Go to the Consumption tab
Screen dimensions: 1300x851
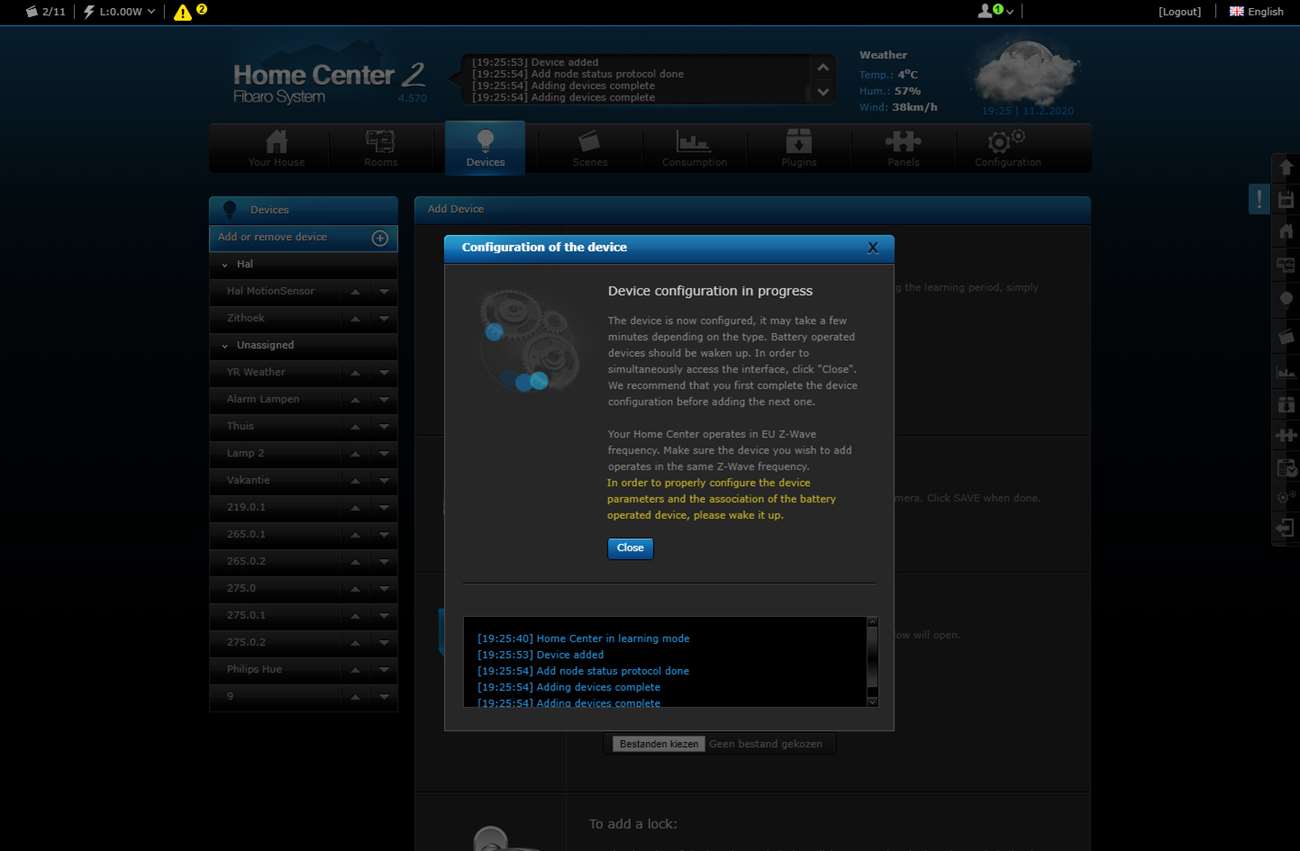pos(694,148)
